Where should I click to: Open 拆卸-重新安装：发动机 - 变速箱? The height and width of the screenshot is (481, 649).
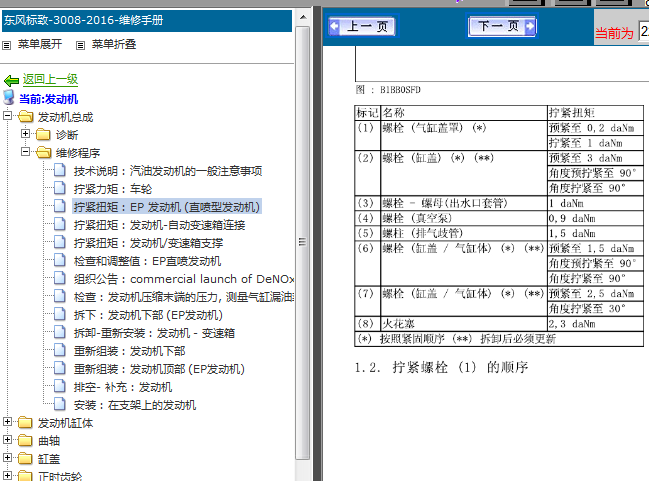pos(154,333)
